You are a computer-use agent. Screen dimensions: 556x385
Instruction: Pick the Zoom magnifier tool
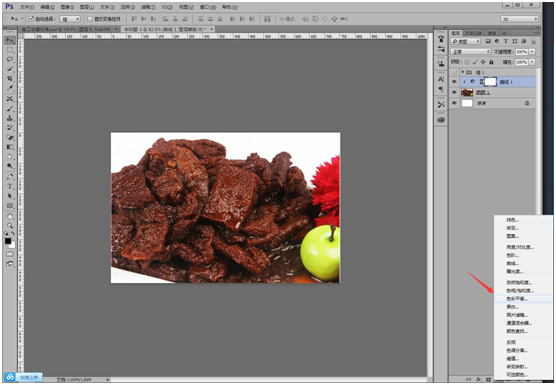tap(10, 225)
